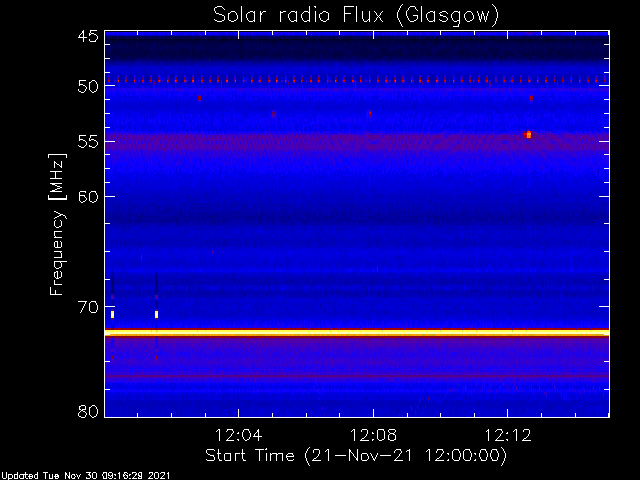Click the 70 frequency tick label
Screen dimensions: 640x480
(88, 307)
